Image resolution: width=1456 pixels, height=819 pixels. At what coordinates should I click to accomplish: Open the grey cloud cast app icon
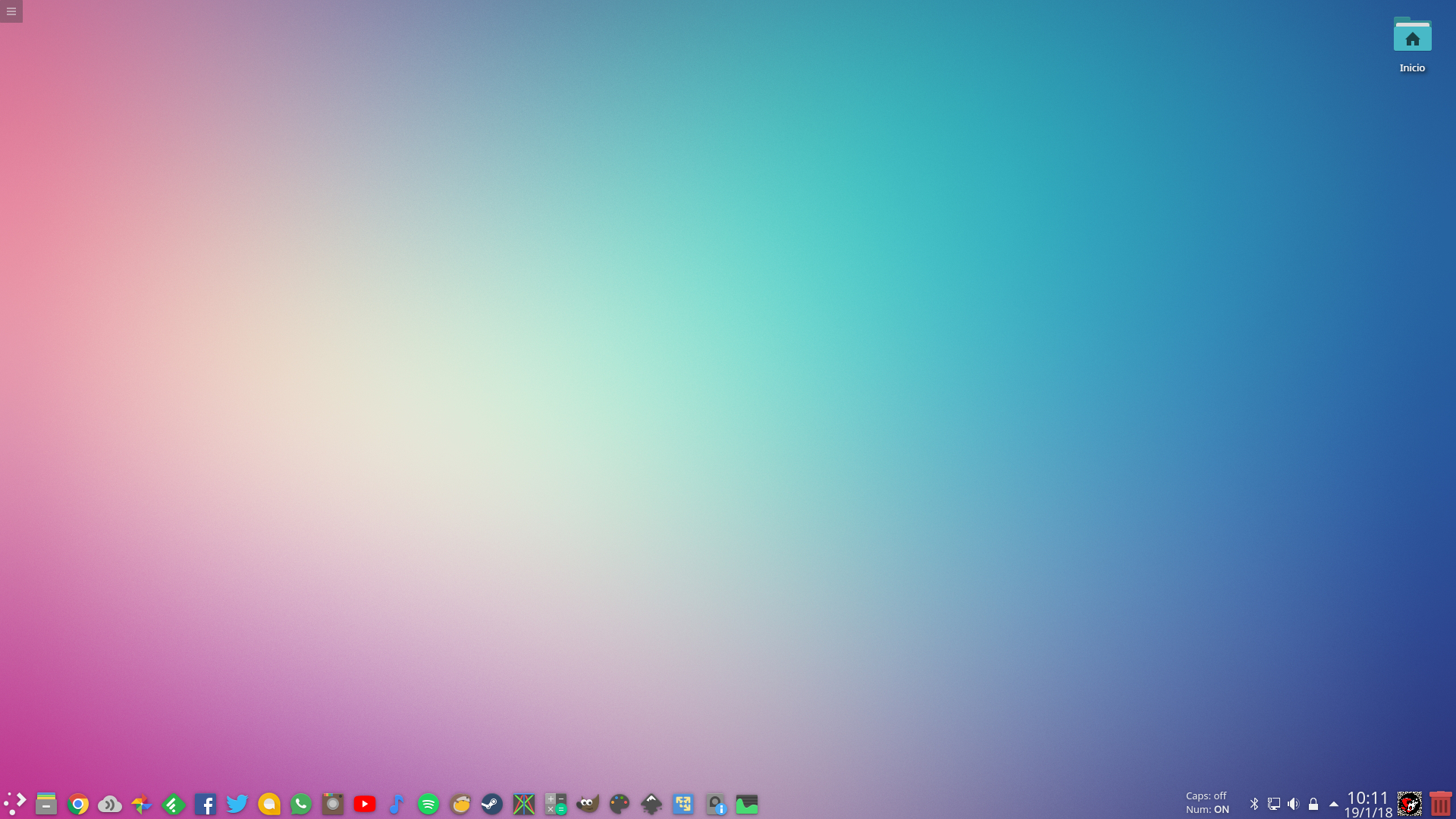click(x=110, y=804)
